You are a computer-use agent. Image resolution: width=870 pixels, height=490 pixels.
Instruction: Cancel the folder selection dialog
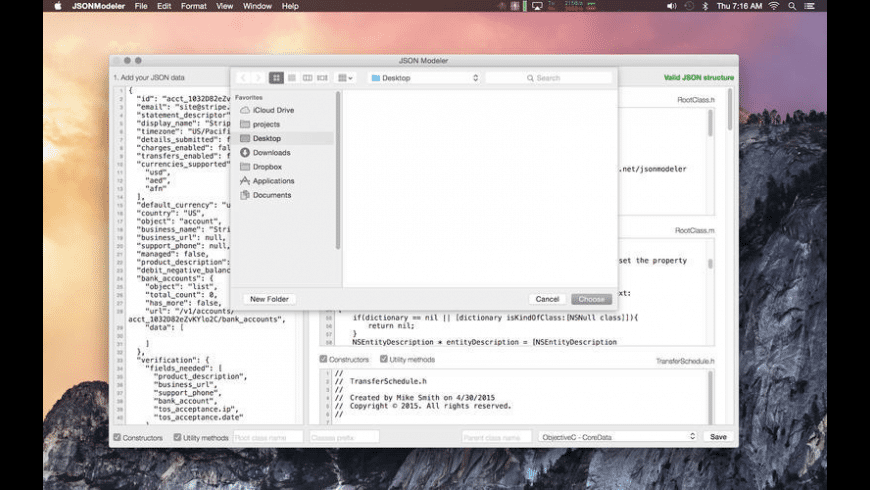547,299
